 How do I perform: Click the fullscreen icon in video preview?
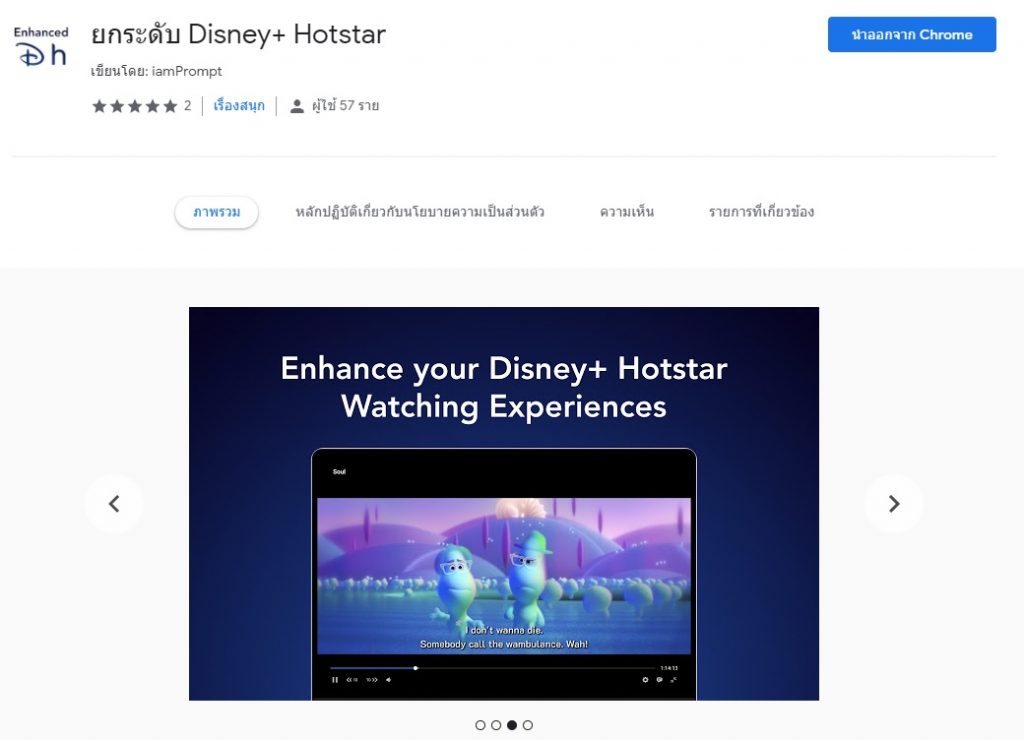673,680
